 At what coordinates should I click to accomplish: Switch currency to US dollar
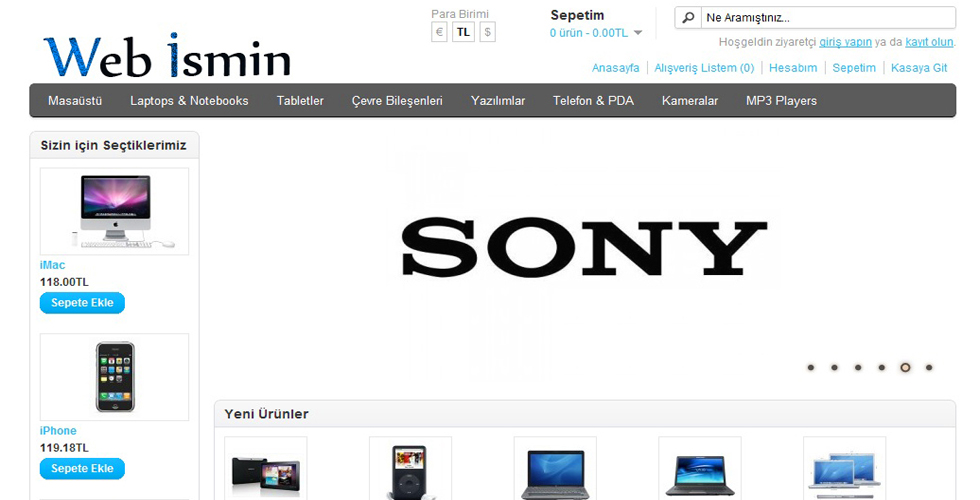[x=487, y=32]
